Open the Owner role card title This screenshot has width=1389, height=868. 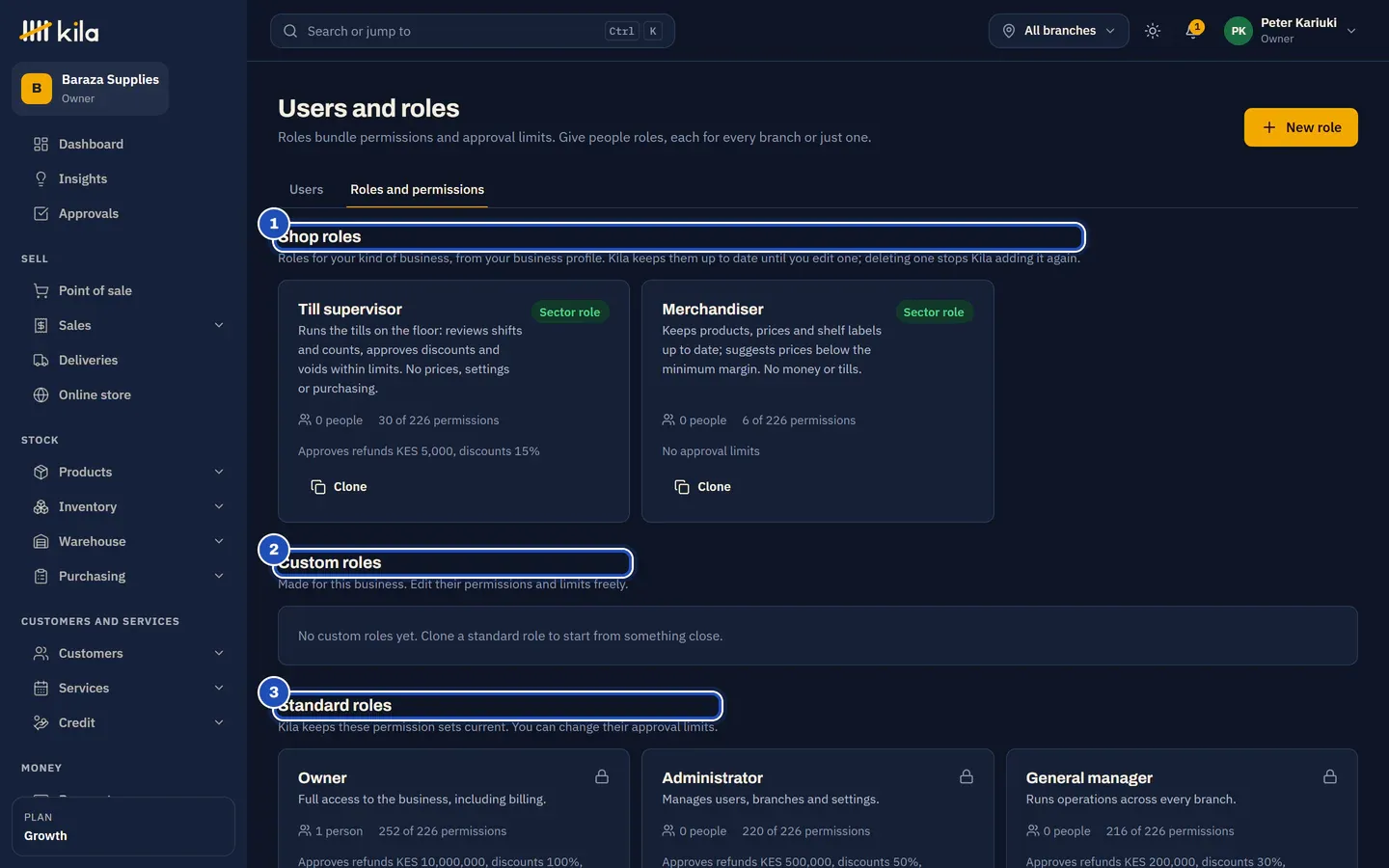[322, 777]
